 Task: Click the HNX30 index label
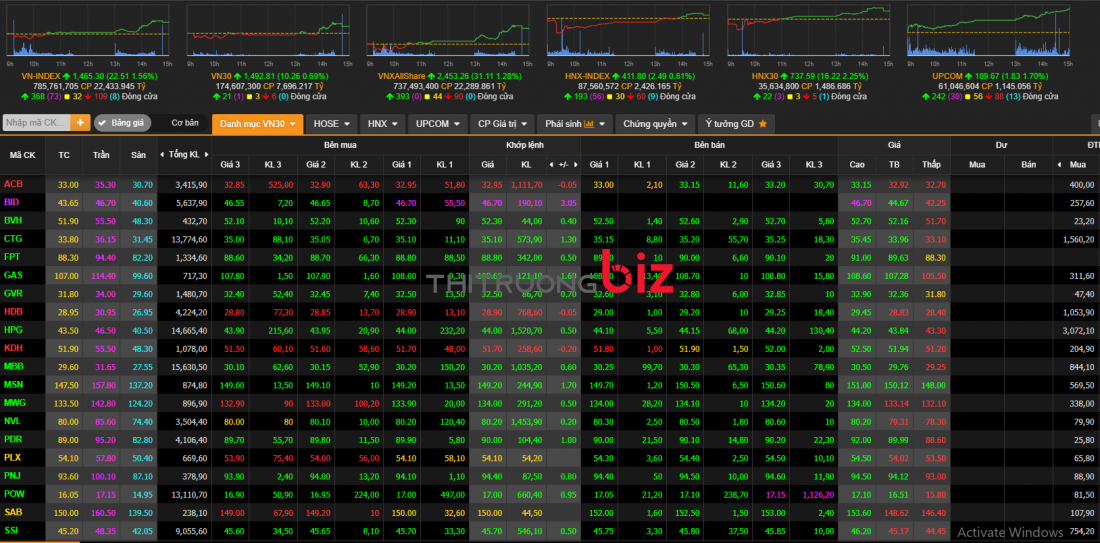coord(767,75)
